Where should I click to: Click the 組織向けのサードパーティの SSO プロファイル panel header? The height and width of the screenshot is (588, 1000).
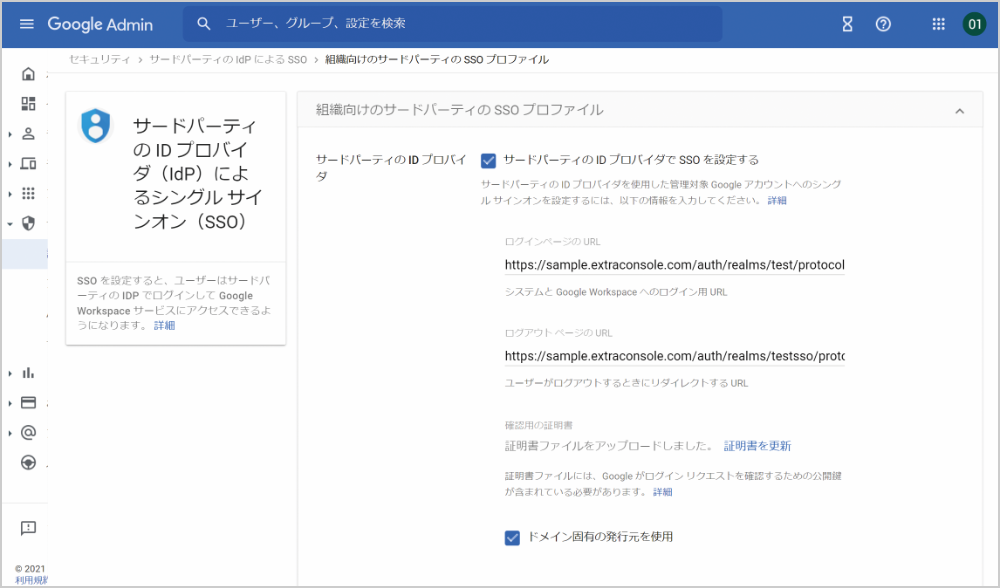(x=640, y=110)
